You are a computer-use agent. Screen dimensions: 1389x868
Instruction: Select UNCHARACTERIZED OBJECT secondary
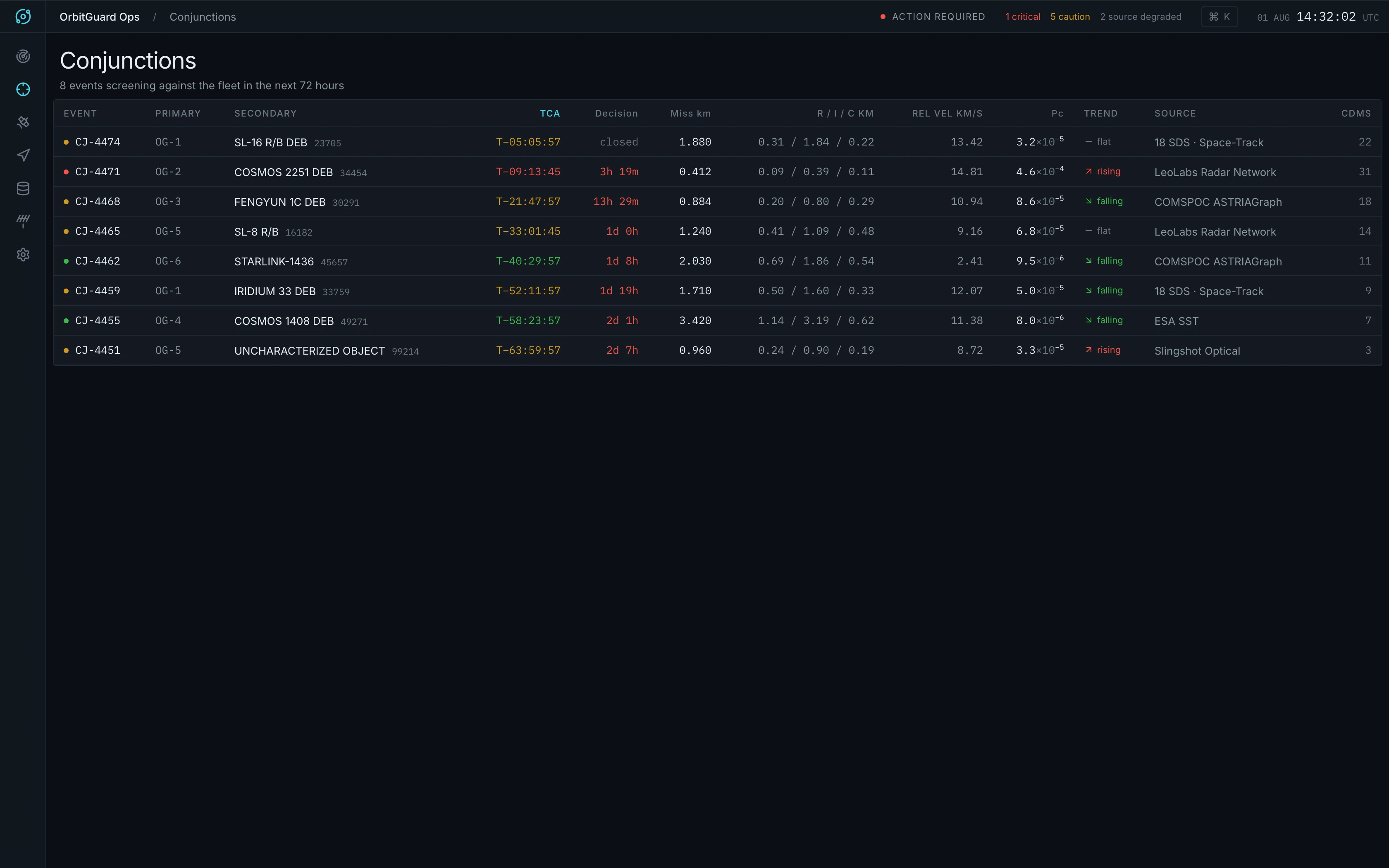click(309, 351)
